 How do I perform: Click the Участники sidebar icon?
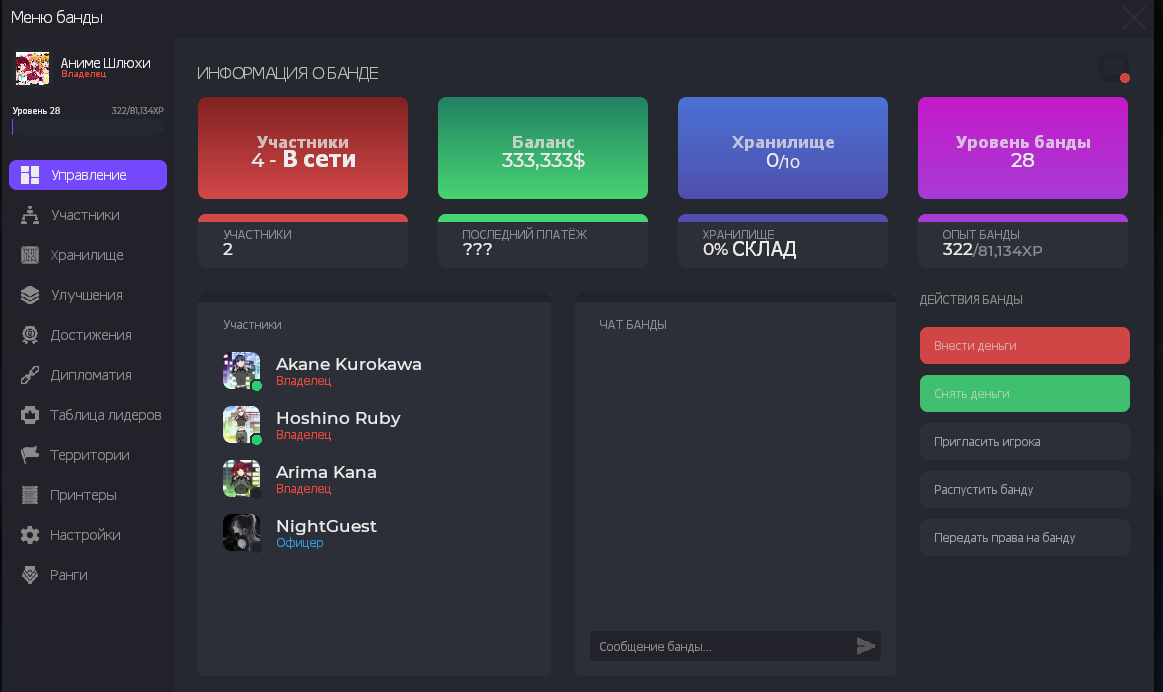pyautogui.click(x=30, y=215)
